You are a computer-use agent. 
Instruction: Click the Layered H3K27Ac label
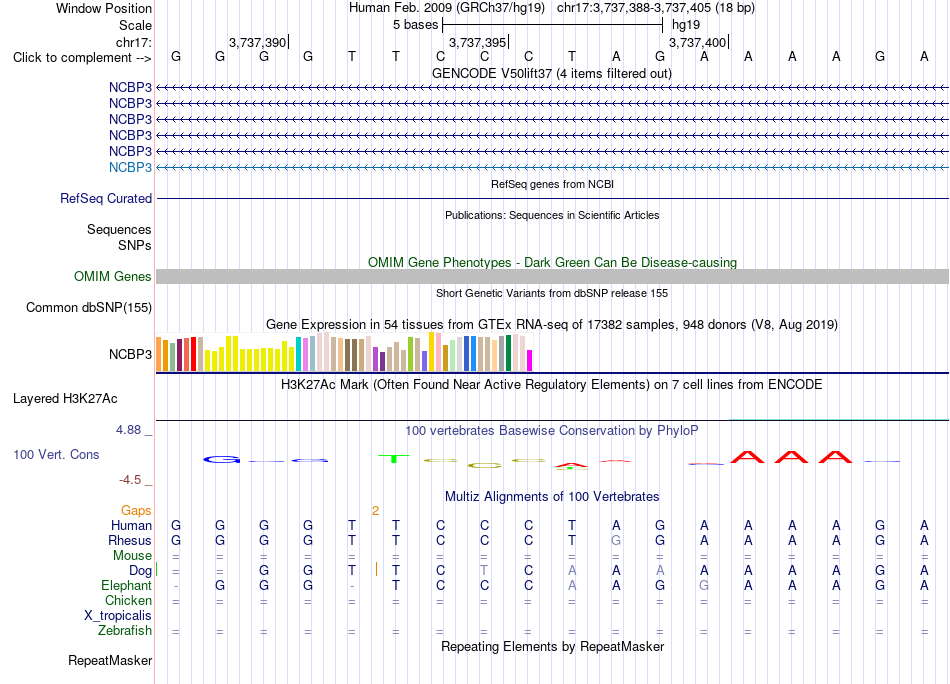click(x=65, y=399)
